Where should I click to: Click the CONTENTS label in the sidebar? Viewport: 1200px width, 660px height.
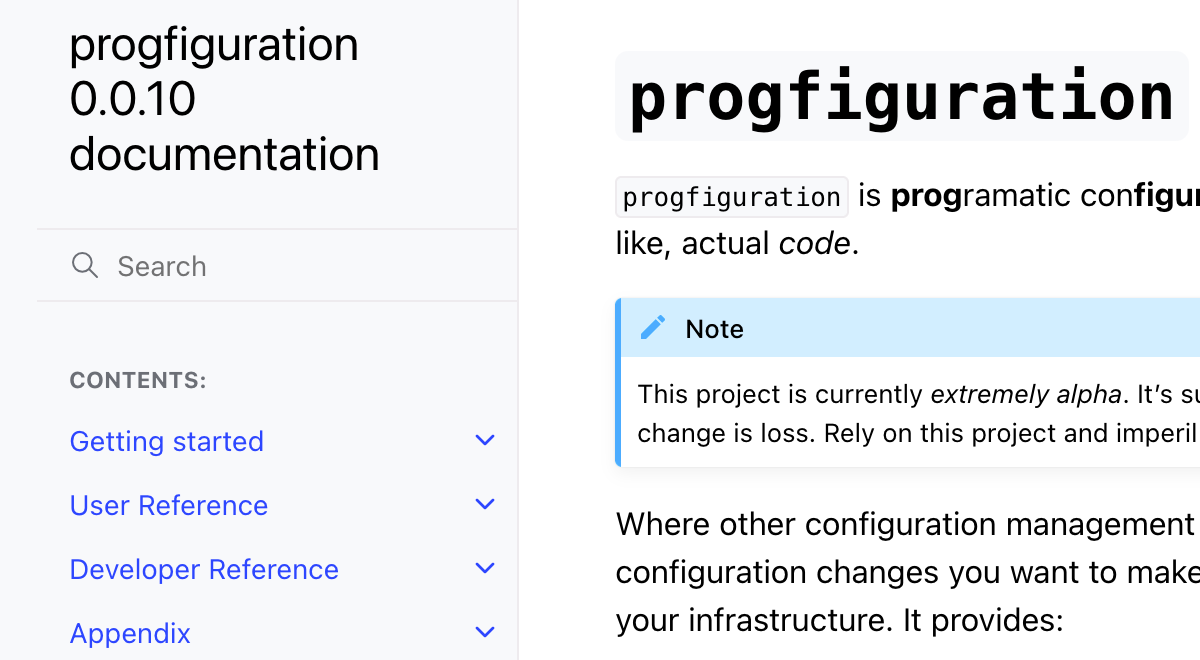pos(137,380)
